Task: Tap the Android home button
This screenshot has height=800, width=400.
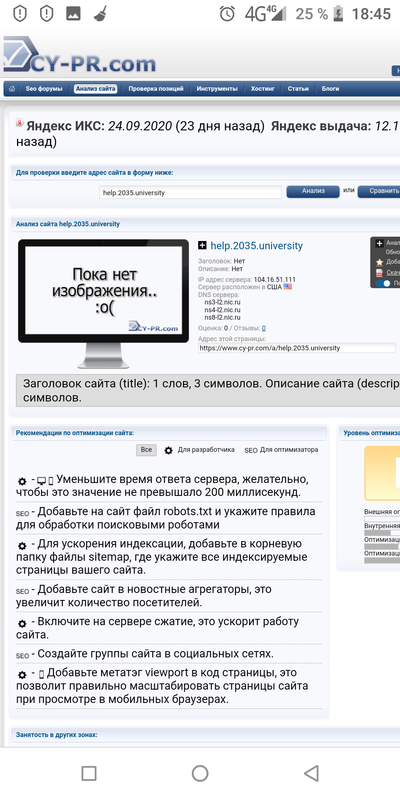Action: point(200,773)
